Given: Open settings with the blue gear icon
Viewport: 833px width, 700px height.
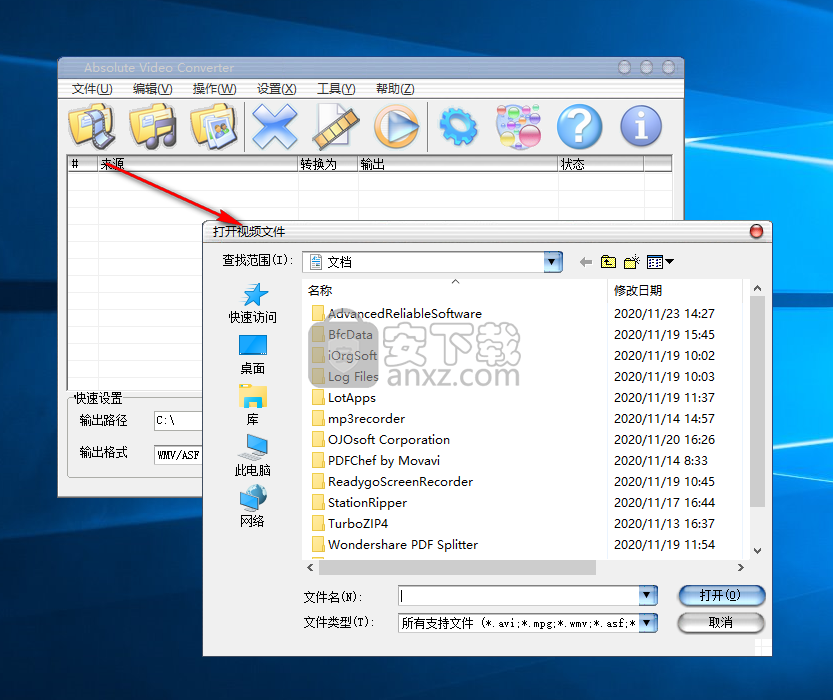Looking at the screenshot, I should (x=458, y=126).
